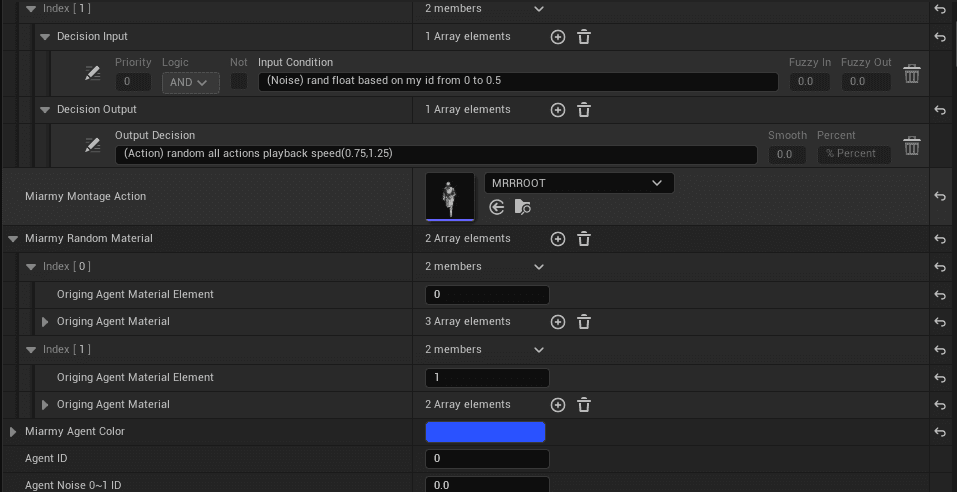Screen dimensions: 957x492
Task: Collapse the Decision Output section
Action: pyautogui.click(x=45, y=110)
